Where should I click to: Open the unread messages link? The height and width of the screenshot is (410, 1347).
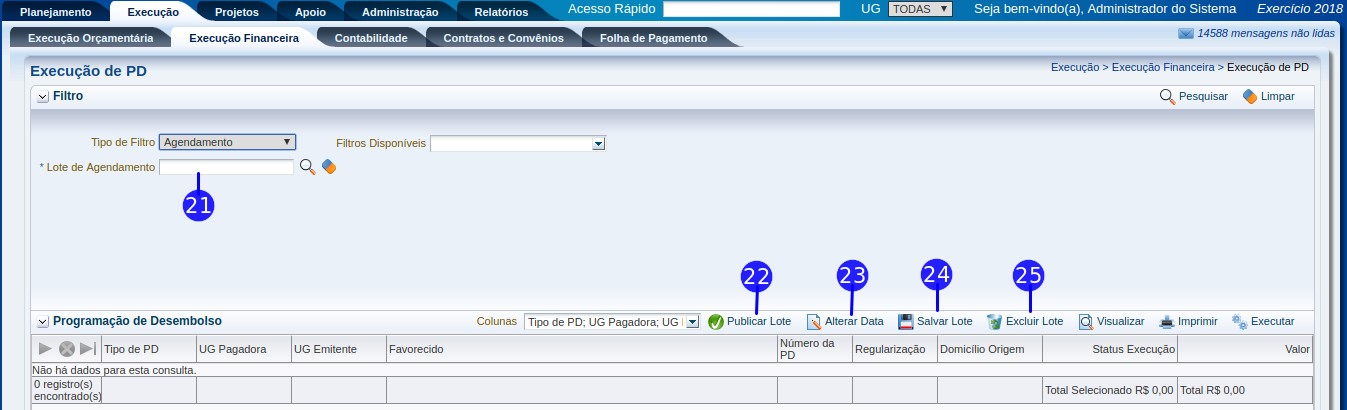click(1255, 33)
